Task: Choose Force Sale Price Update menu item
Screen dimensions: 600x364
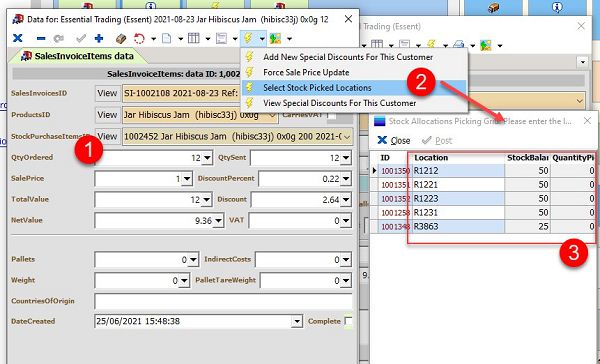Action: tap(306, 72)
